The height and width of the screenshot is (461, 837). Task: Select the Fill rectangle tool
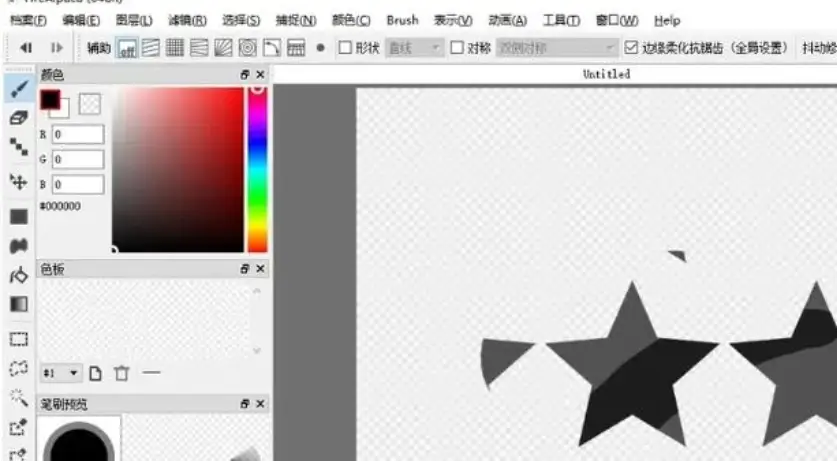point(19,217)
